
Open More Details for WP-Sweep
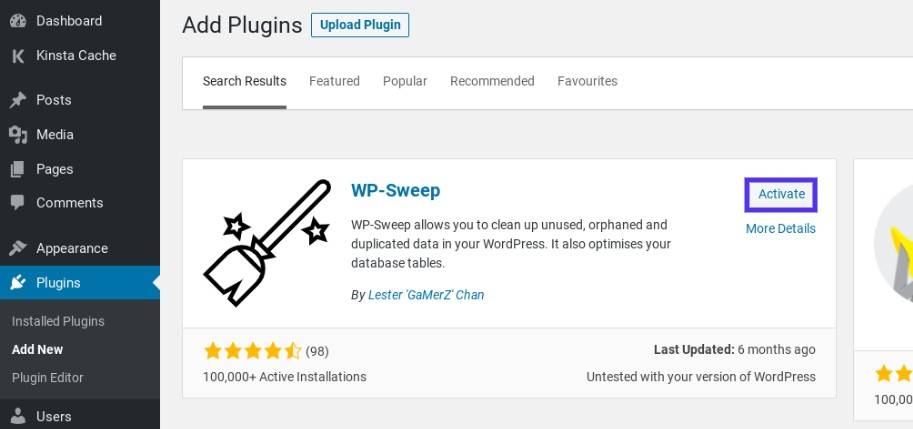[x=780, y=228]
